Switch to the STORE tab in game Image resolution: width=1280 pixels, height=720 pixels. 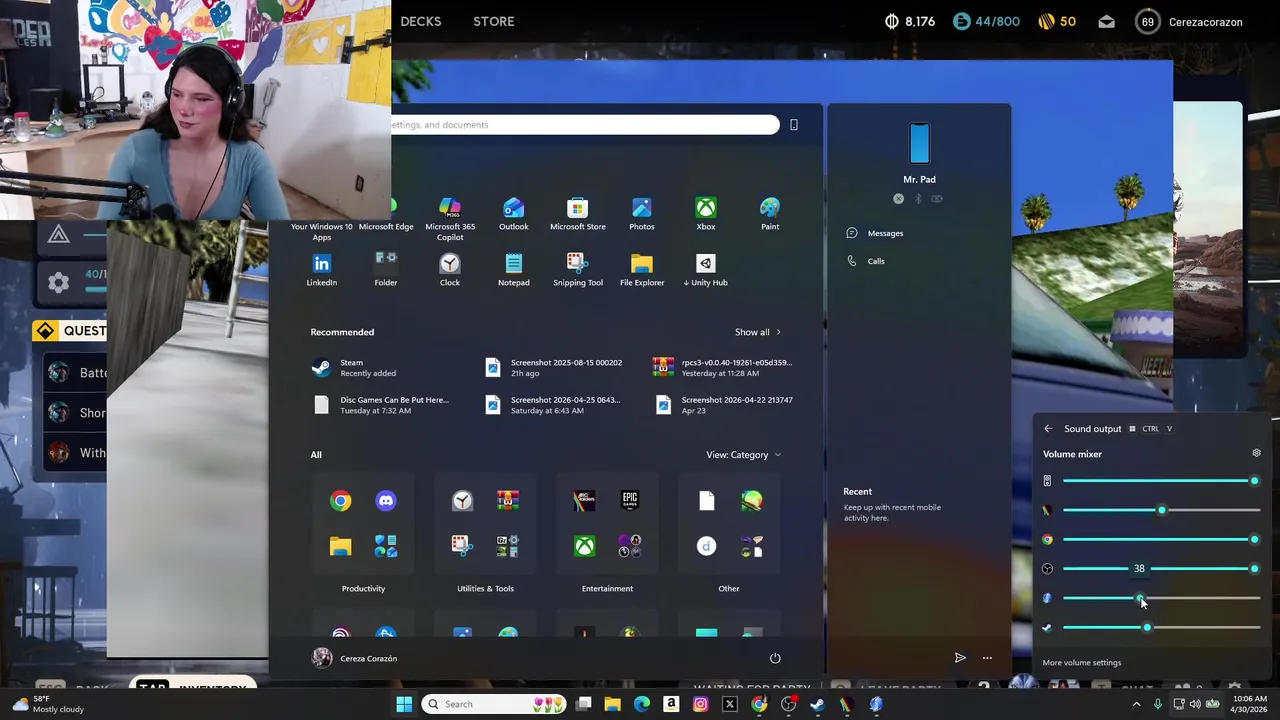[x=494, y=21]
